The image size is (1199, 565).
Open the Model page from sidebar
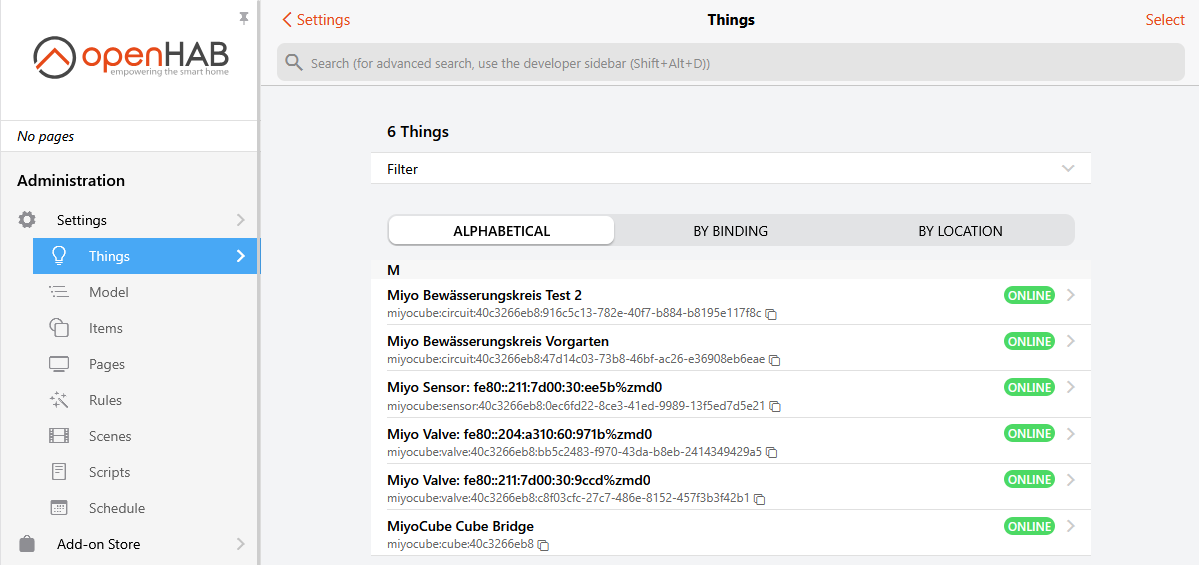108,292
